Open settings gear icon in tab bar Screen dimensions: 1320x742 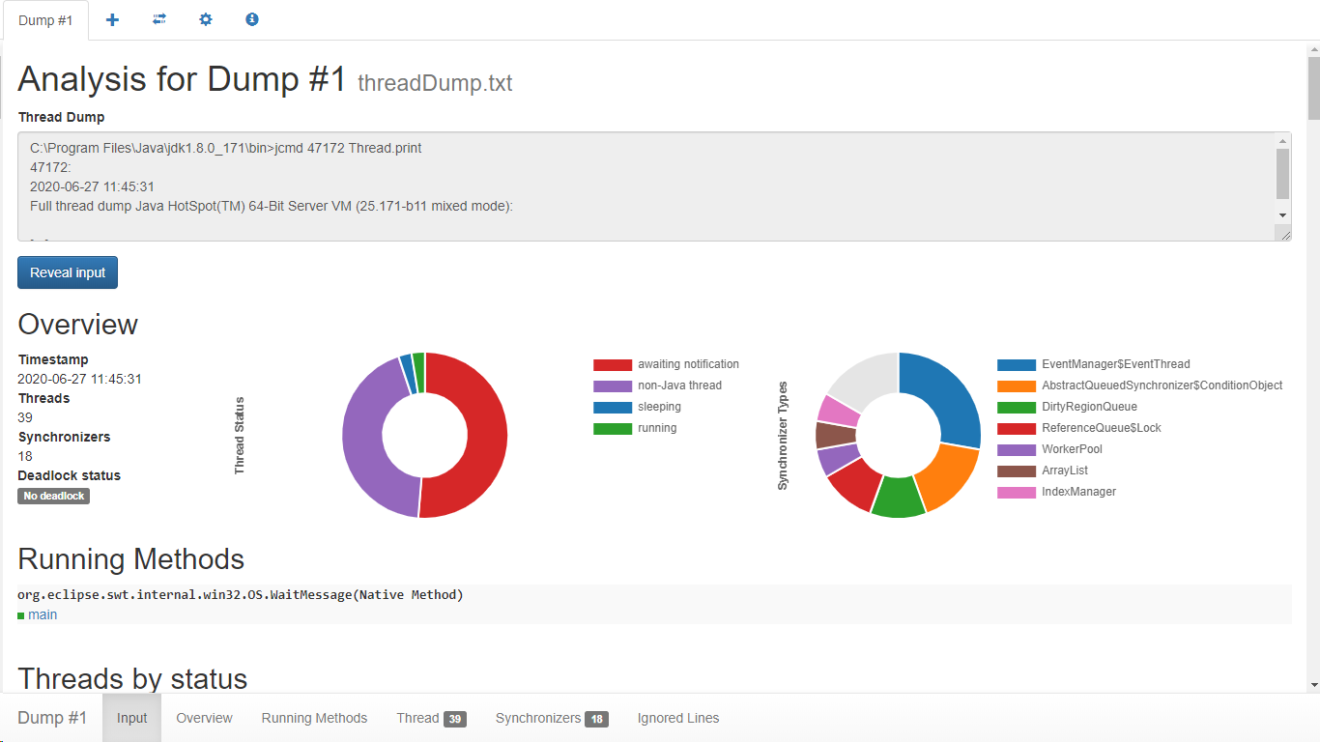[x=205, y=20]
